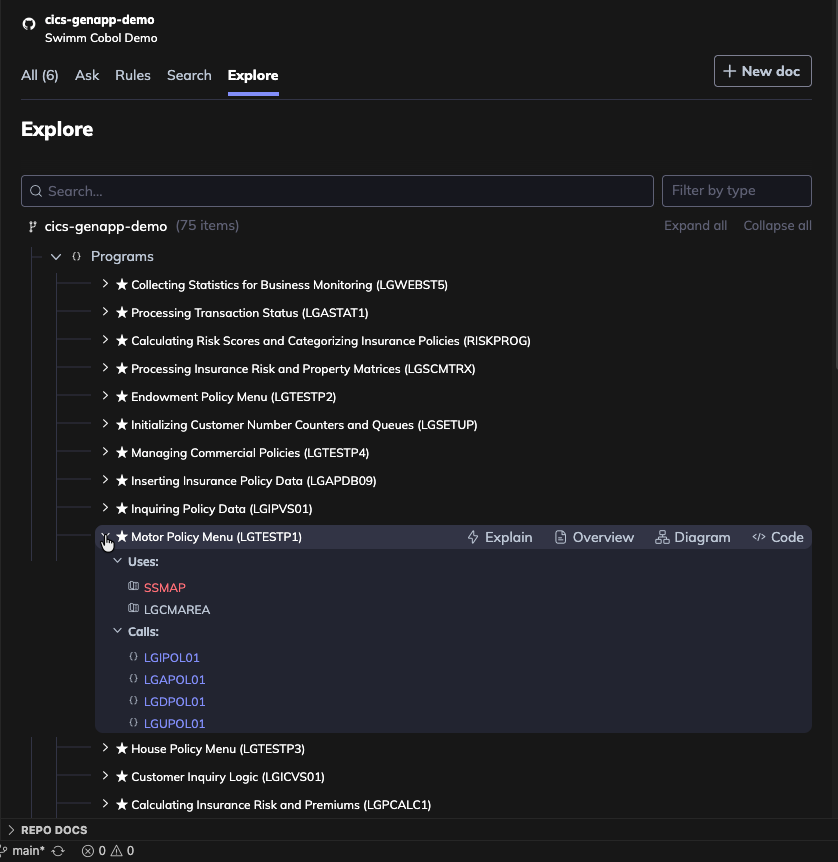Viewport: 838px width, 862px height.
Task: Click the Diagram icon for LGTESTP1
Action: click(661, 537)
